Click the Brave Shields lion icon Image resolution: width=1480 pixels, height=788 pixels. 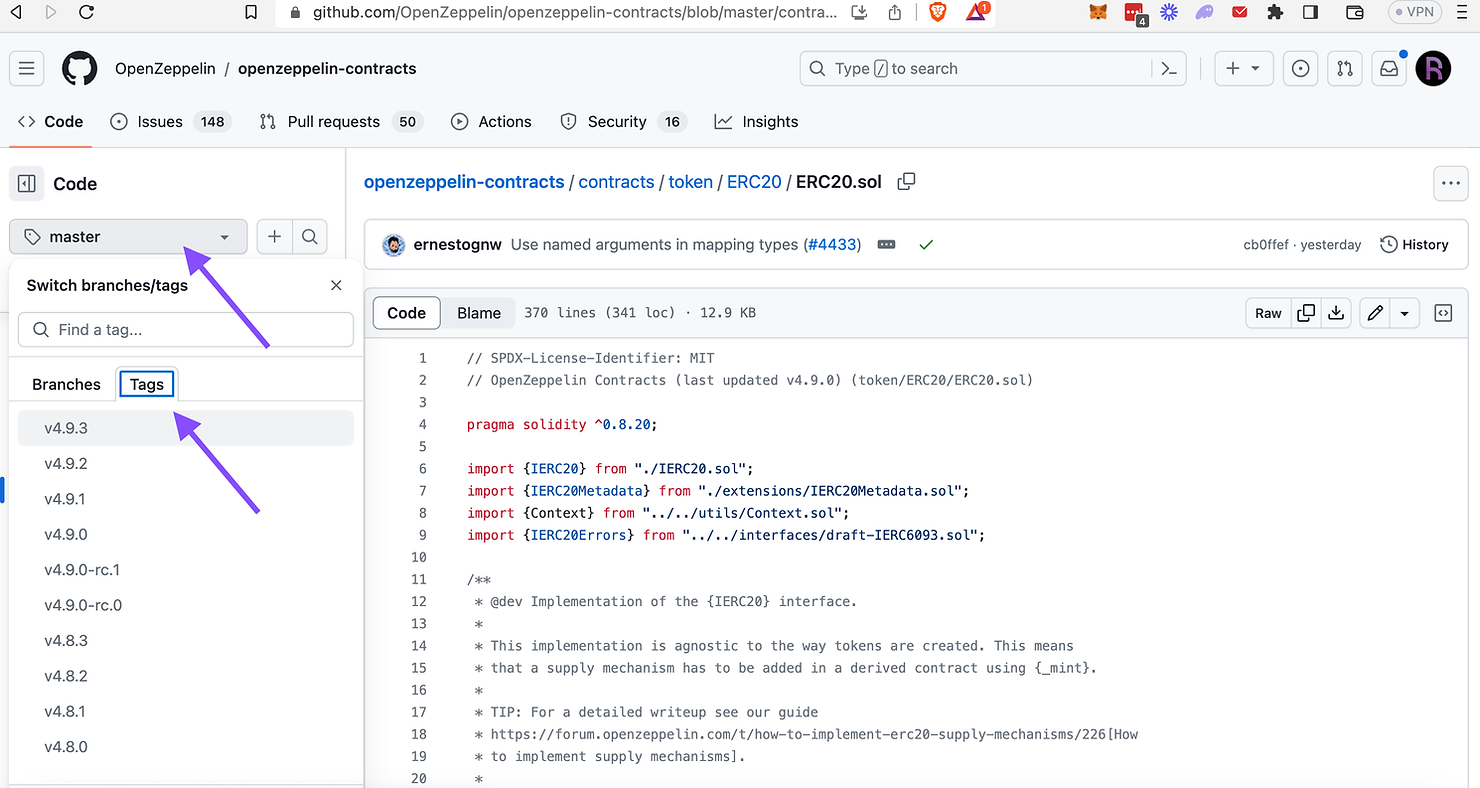(x=937, y=12)
